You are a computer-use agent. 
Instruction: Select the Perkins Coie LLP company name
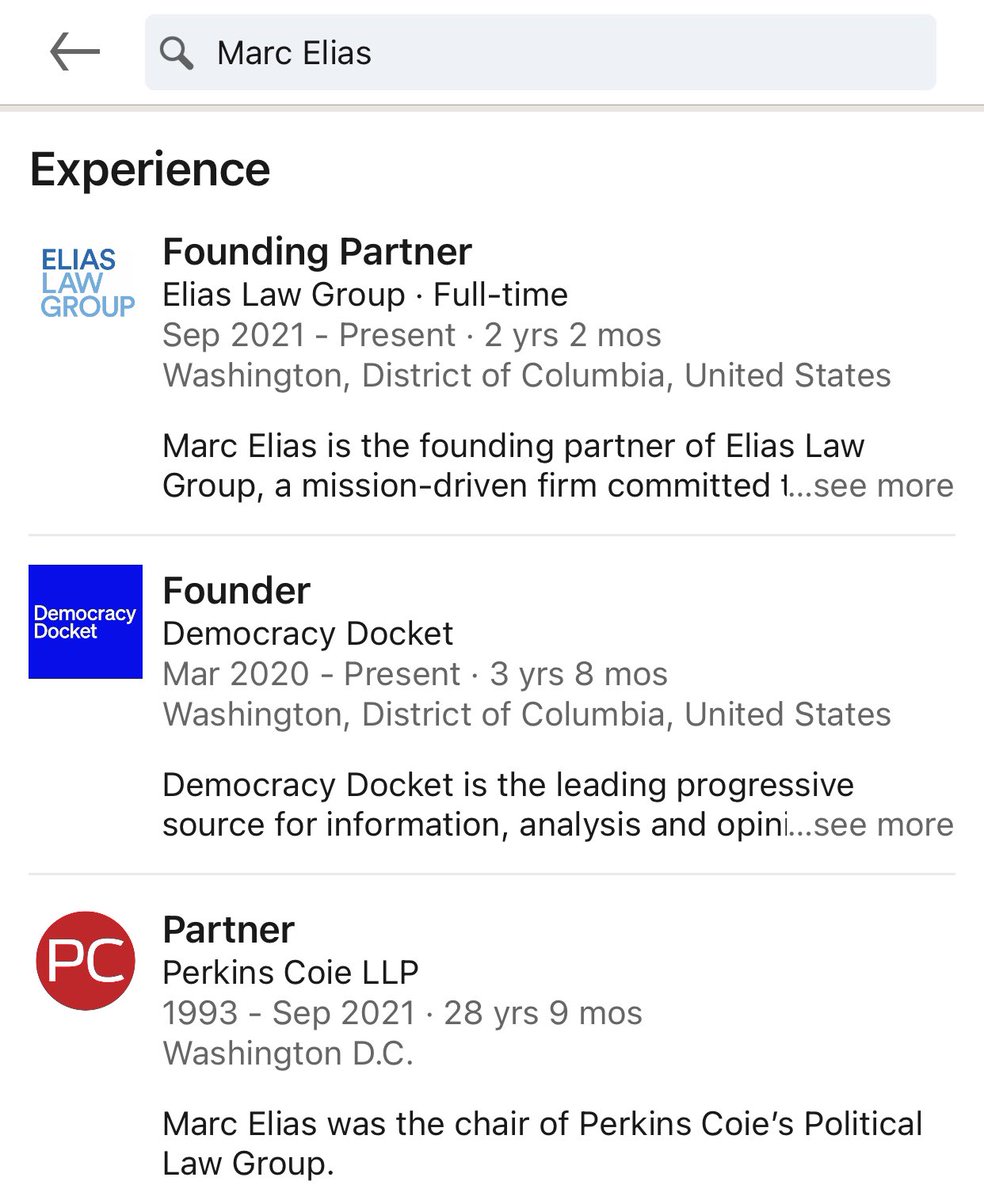[x=291, y=971]
